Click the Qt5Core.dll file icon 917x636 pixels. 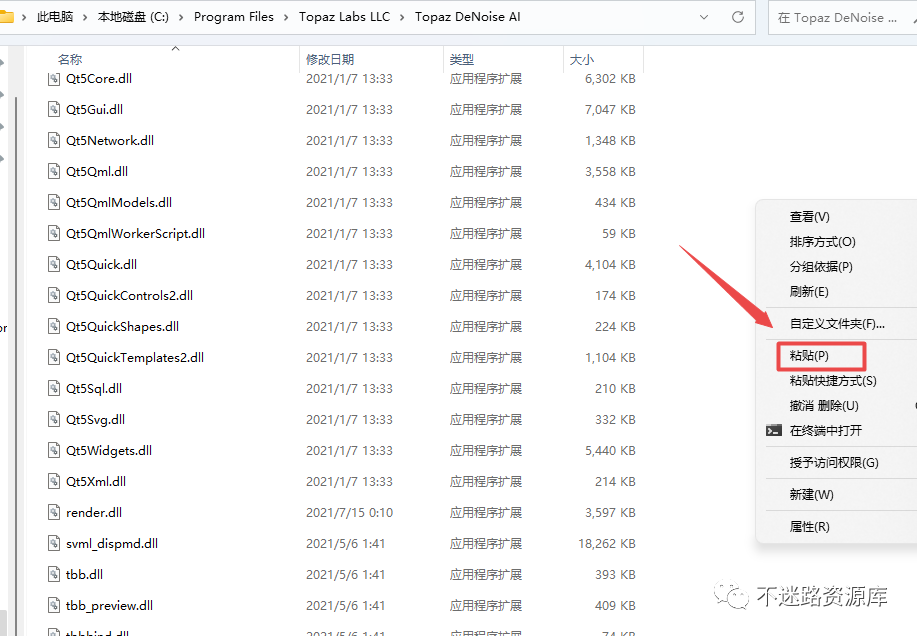click(x=54, y=78)
